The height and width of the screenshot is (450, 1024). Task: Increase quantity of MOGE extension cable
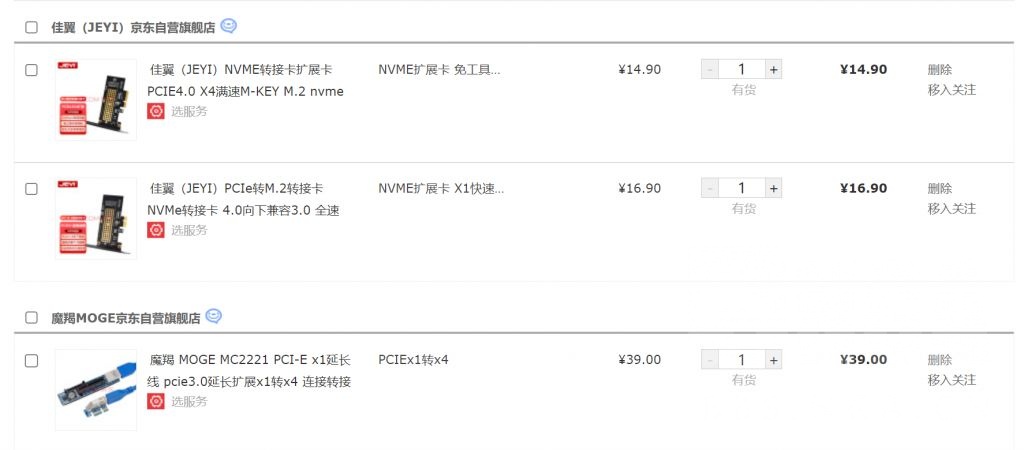(773, 360)
